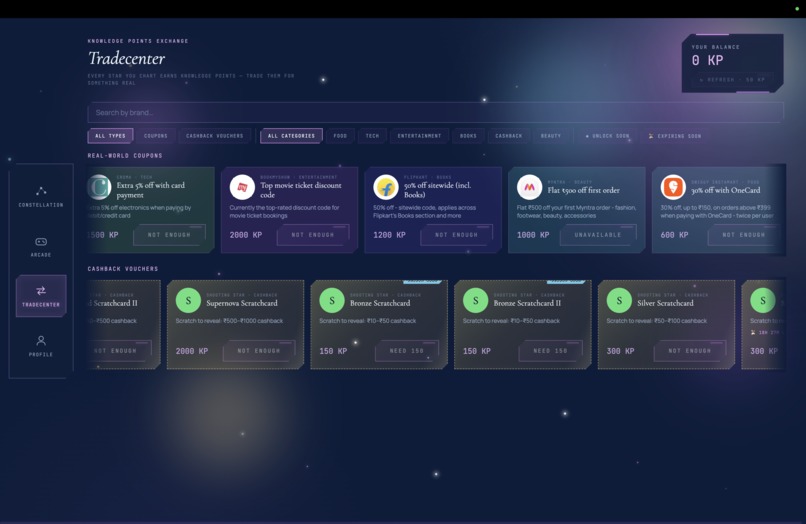Click the '30% off with OneCard' title

point(725,190)
